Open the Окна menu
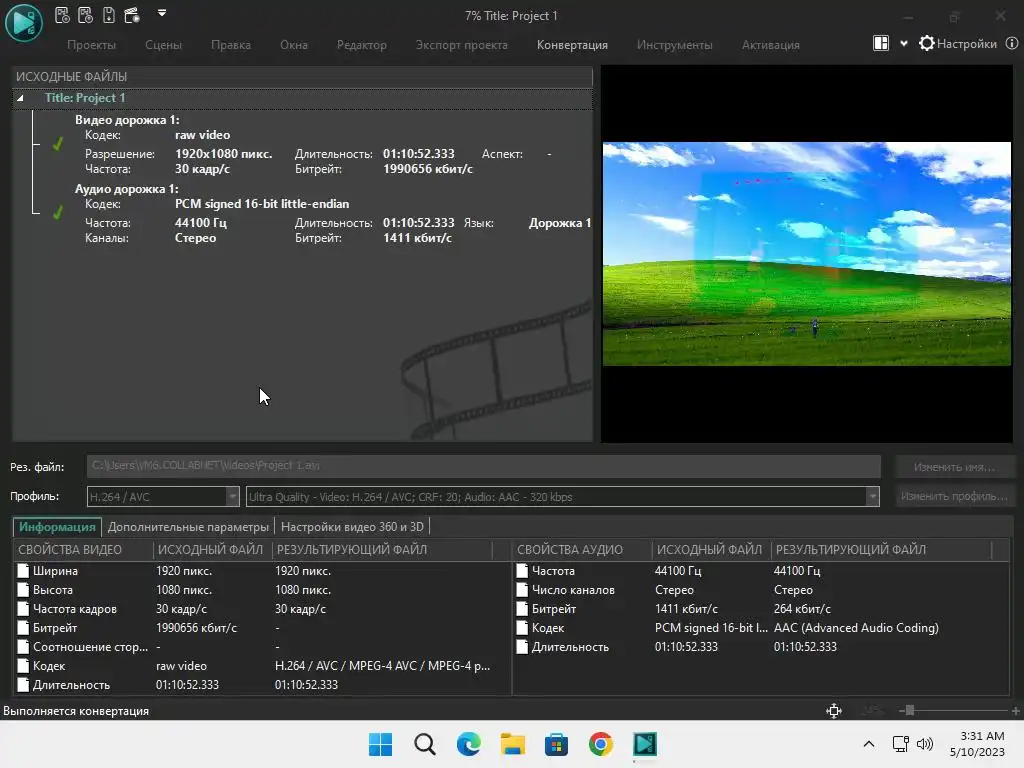The width and height of the screenshot is (1024, 768). [x=294, y=45]
